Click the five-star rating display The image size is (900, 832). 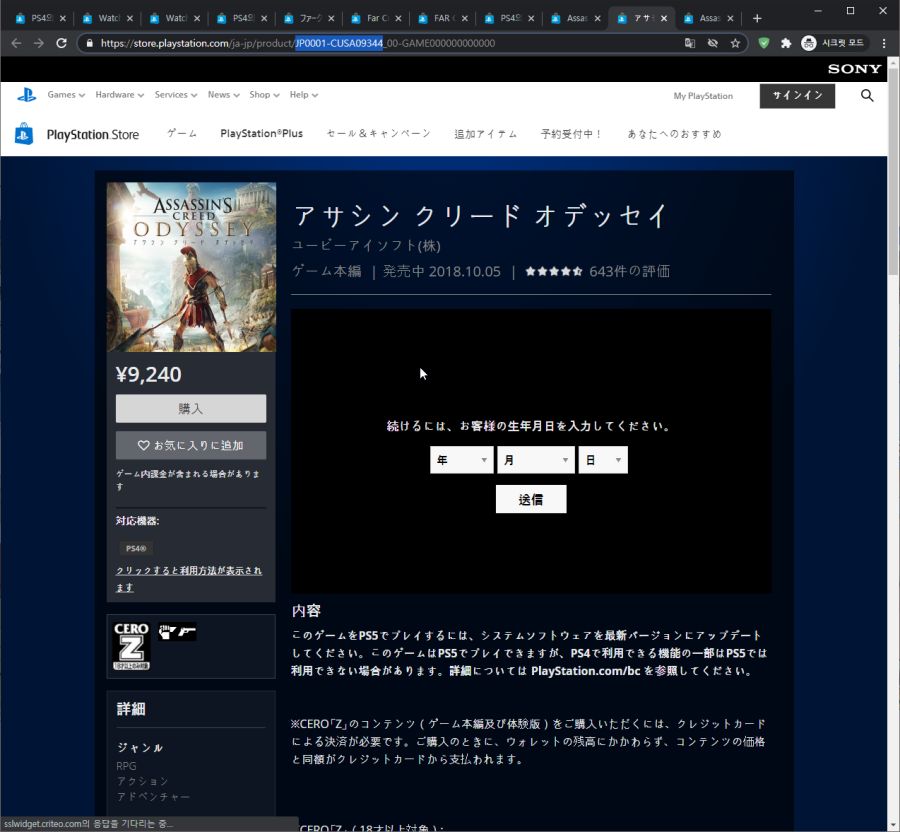click(553, 271)
